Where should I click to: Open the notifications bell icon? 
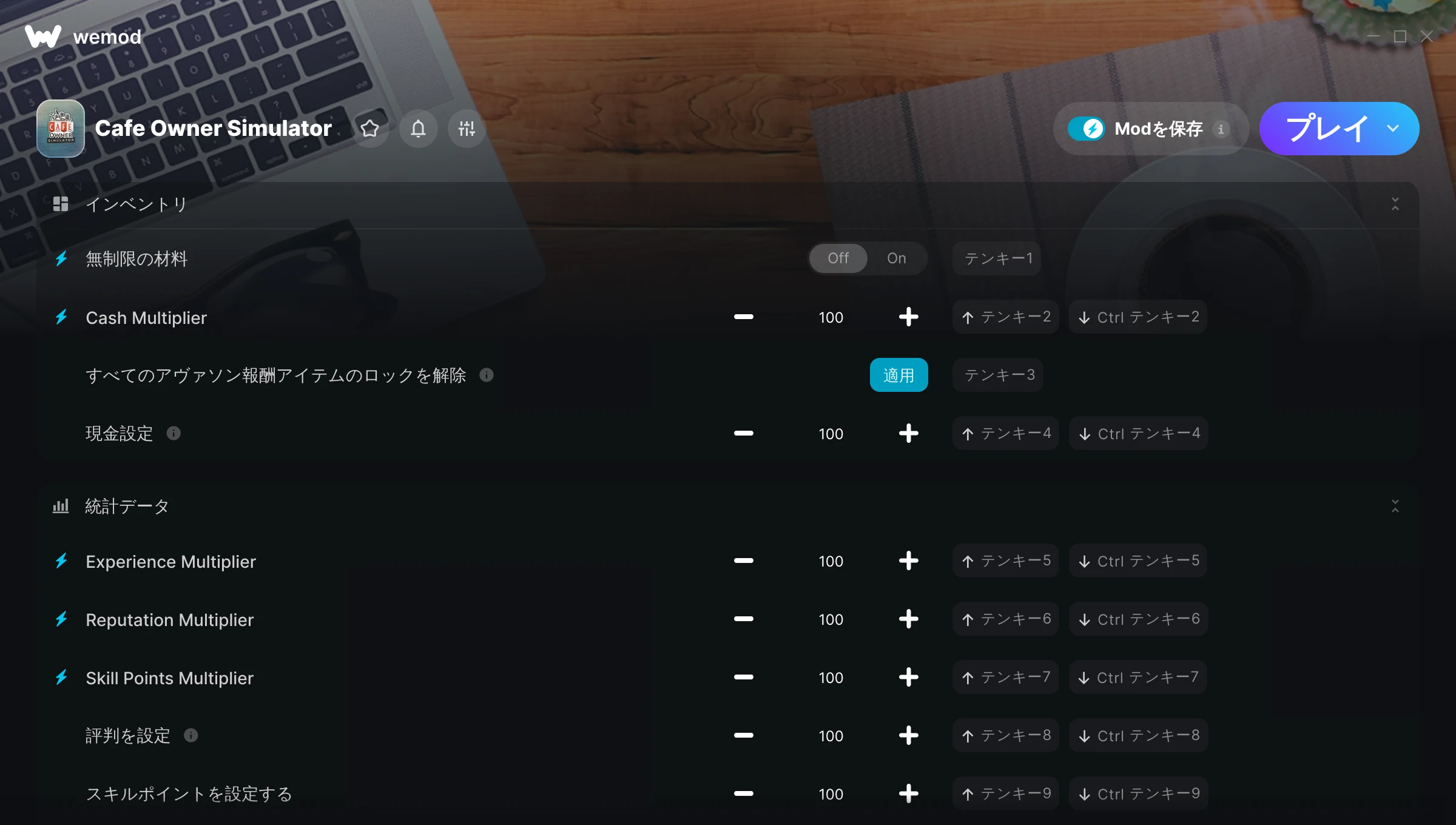pos(418,129)
